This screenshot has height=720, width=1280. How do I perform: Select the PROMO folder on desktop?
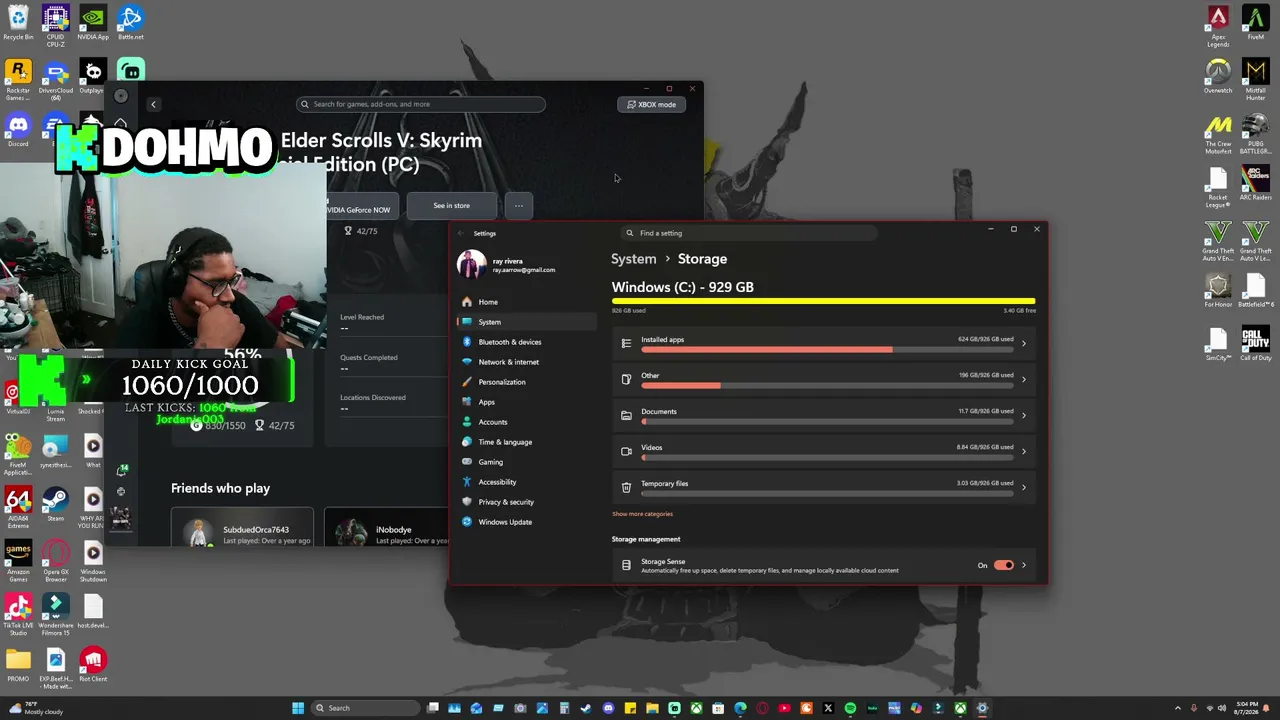click(18, 666)
